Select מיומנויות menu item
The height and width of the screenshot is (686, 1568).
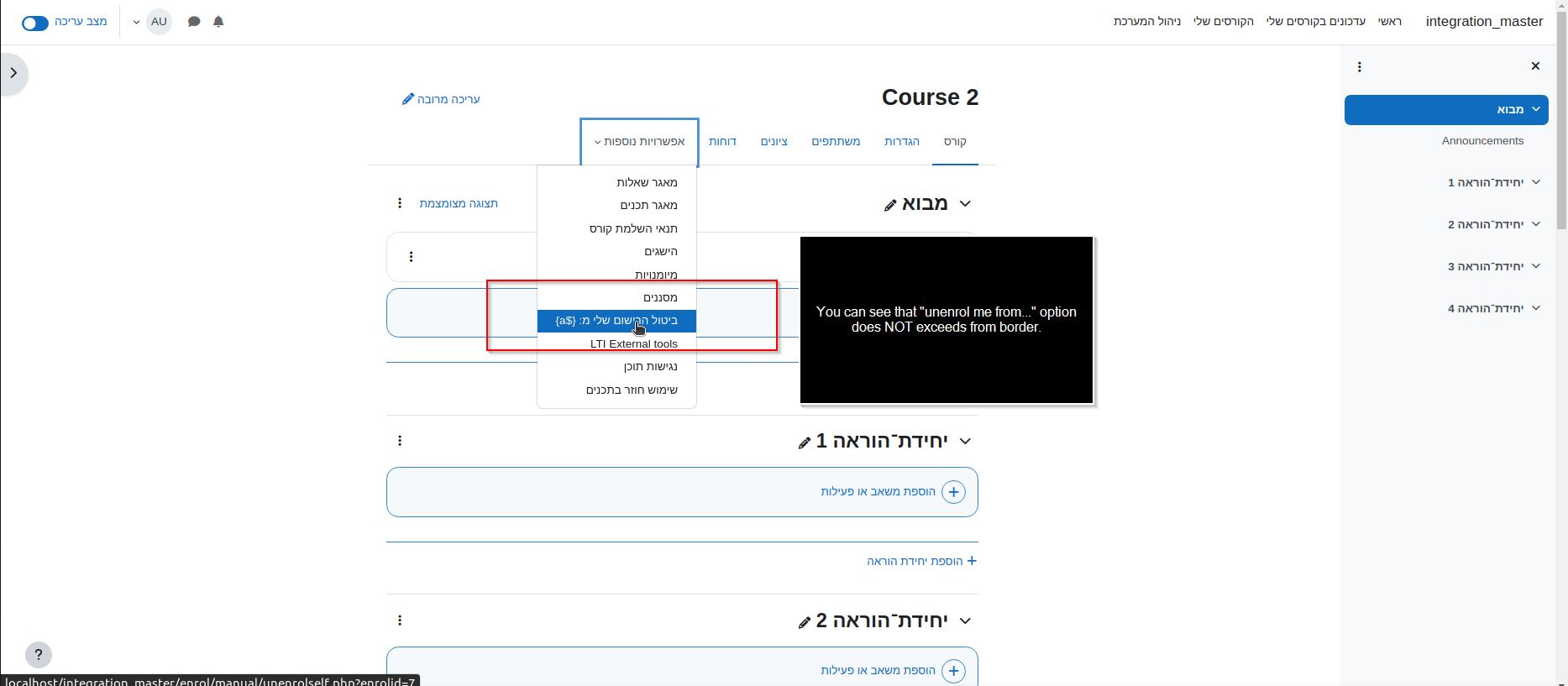coord(616,275)
